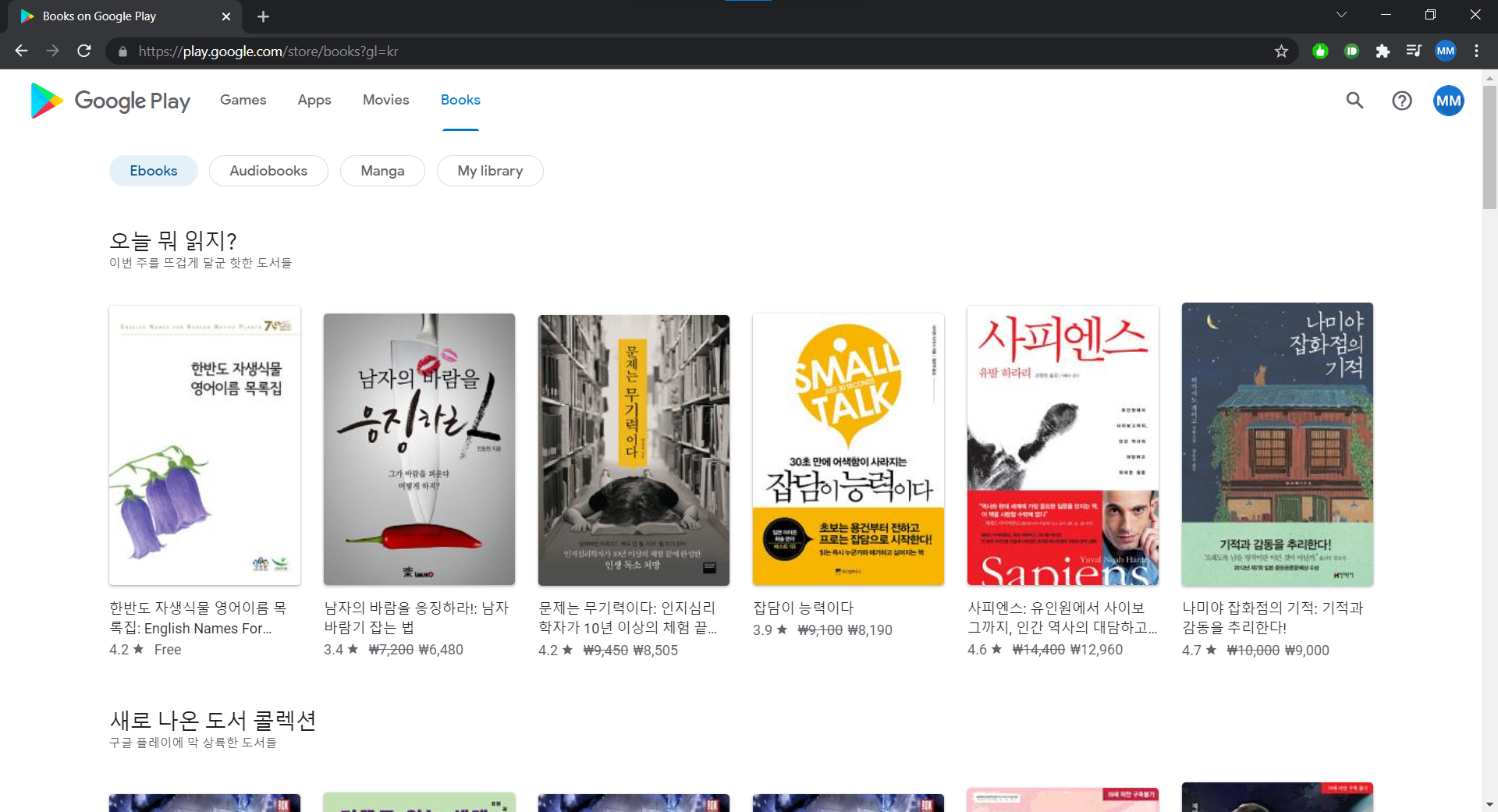
Task: Switch to the Movies tab
Action: pyautogui.click(x=385, y=100)
